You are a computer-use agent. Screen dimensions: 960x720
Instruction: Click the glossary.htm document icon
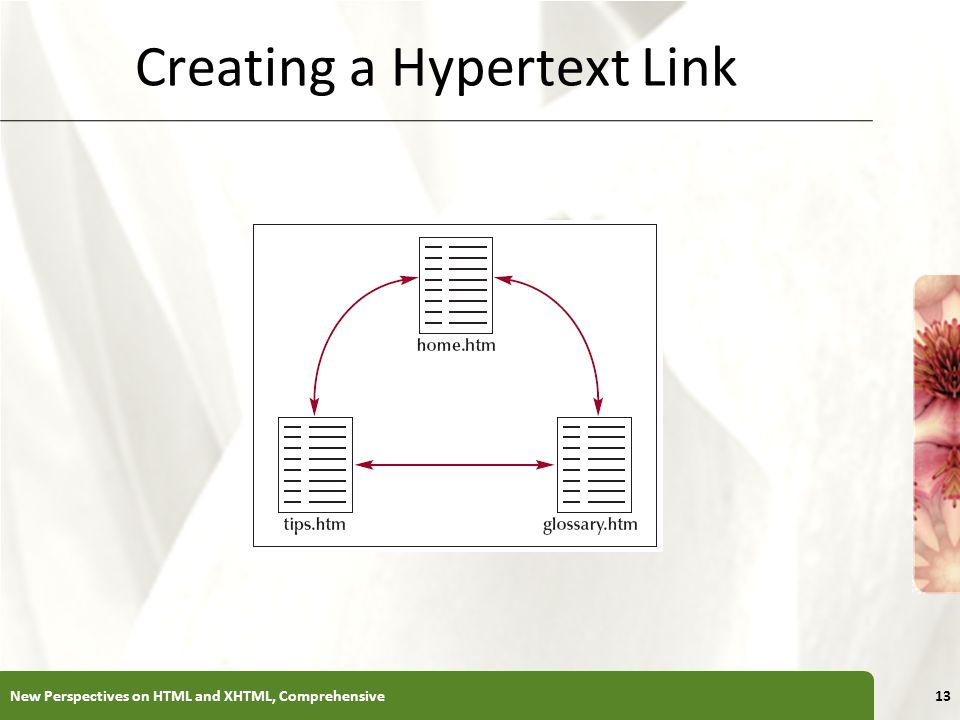[594, 465]
